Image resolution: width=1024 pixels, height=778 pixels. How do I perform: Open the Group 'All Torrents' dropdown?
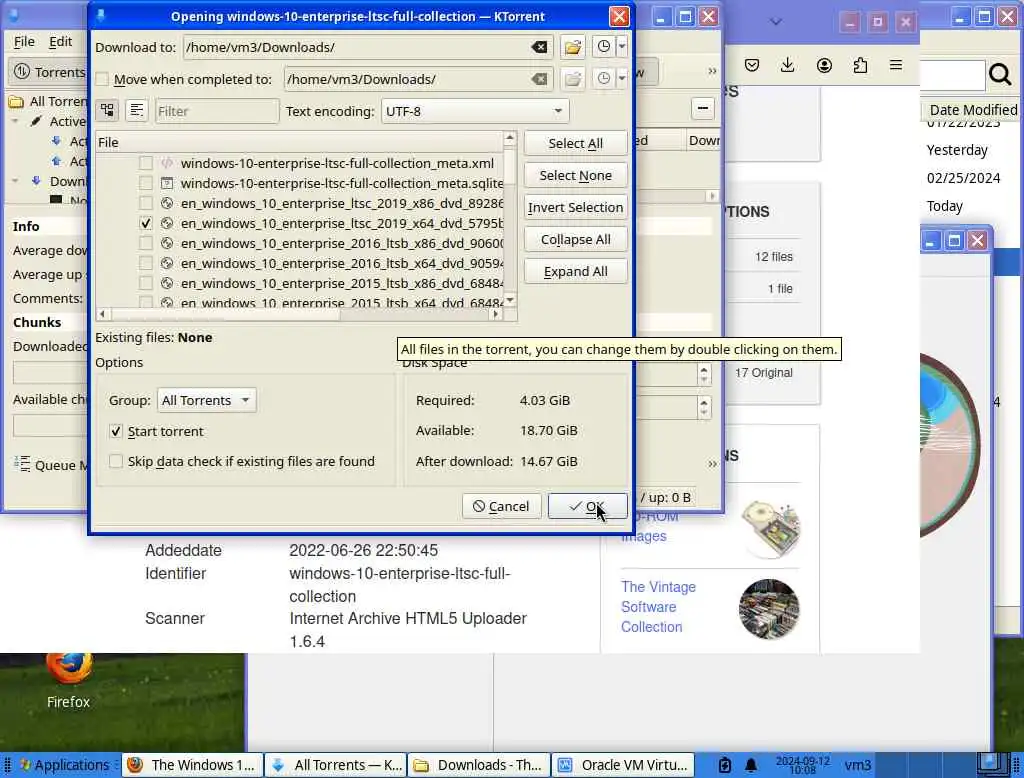click(x=206, y=400)
